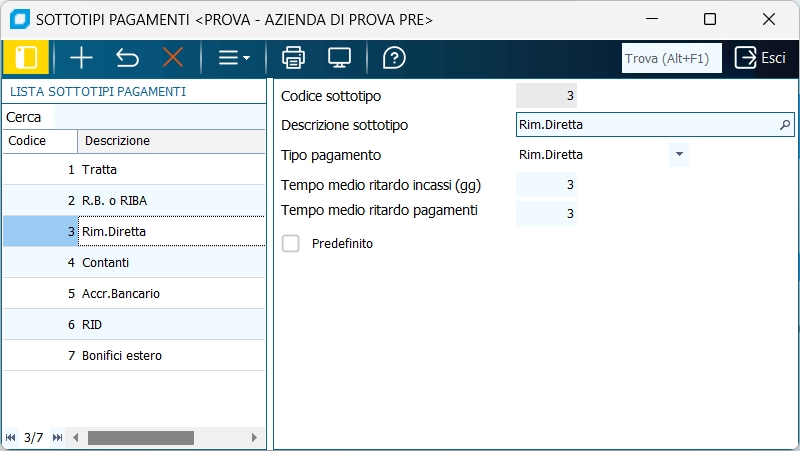800x451 pixels.
Task: Delete record using the orange X icon
Action: [x=173, y=58]
